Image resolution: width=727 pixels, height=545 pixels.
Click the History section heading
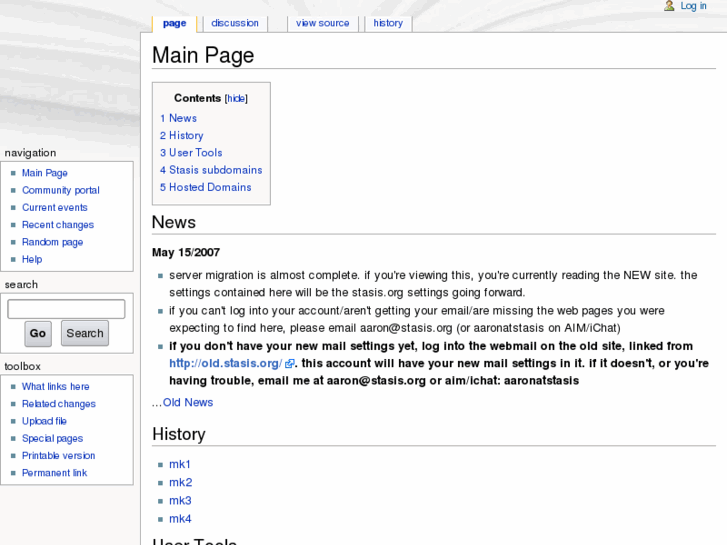pos(179,434)
